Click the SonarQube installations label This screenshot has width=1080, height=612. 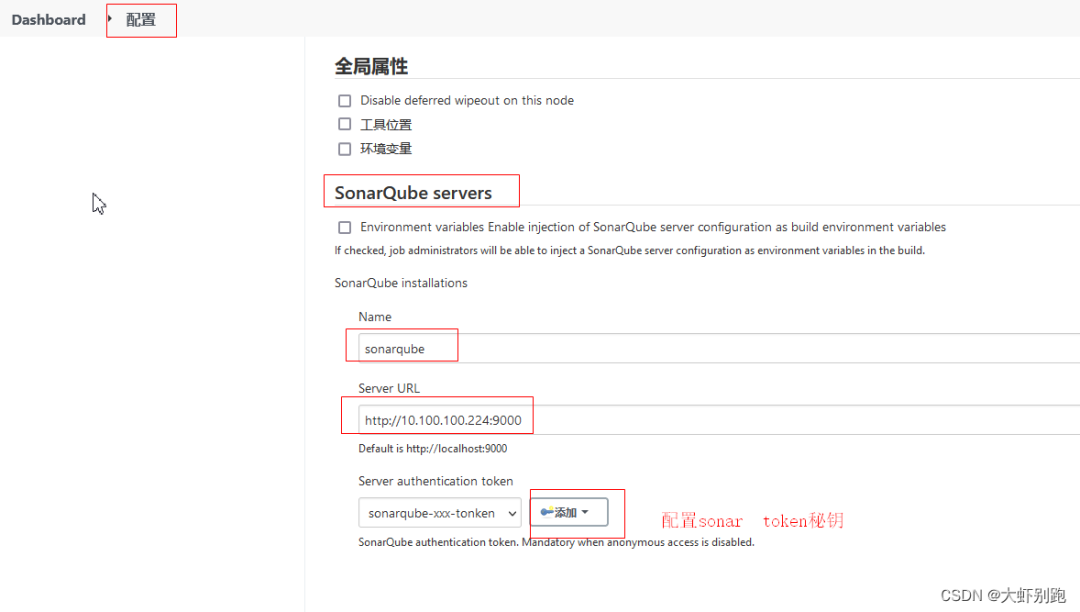pyautogui.click(x=401, y=283)
